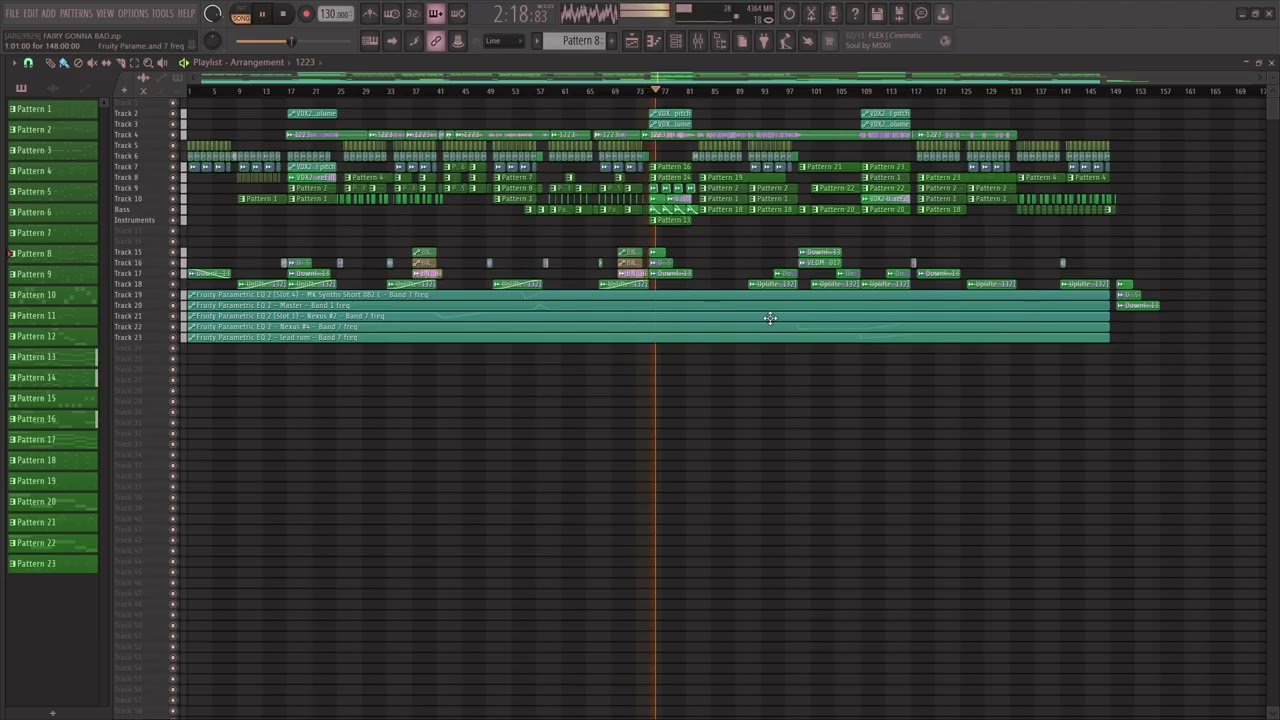Select the playlist Mute tool
1280x720 pixels.
(92, 63)
